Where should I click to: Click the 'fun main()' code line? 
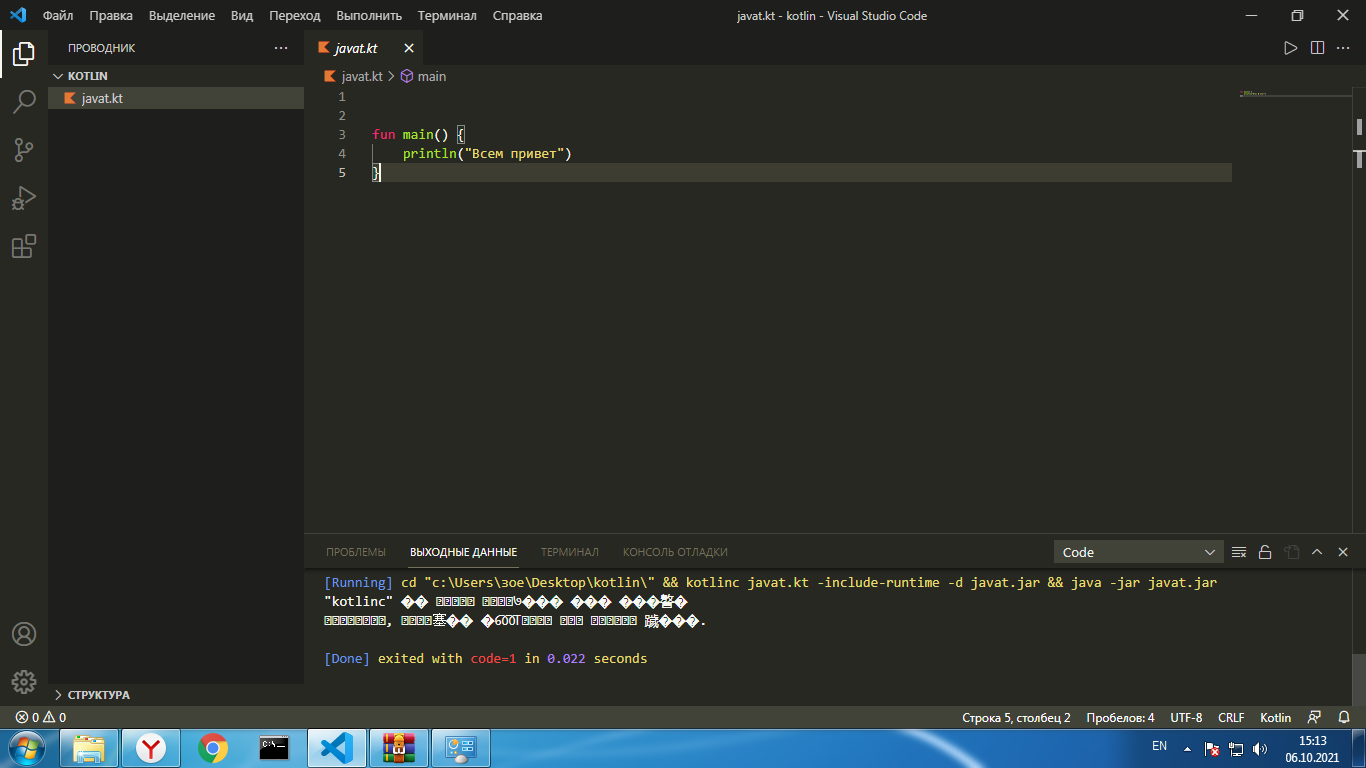pyautogui.click(x=419, y=134)
